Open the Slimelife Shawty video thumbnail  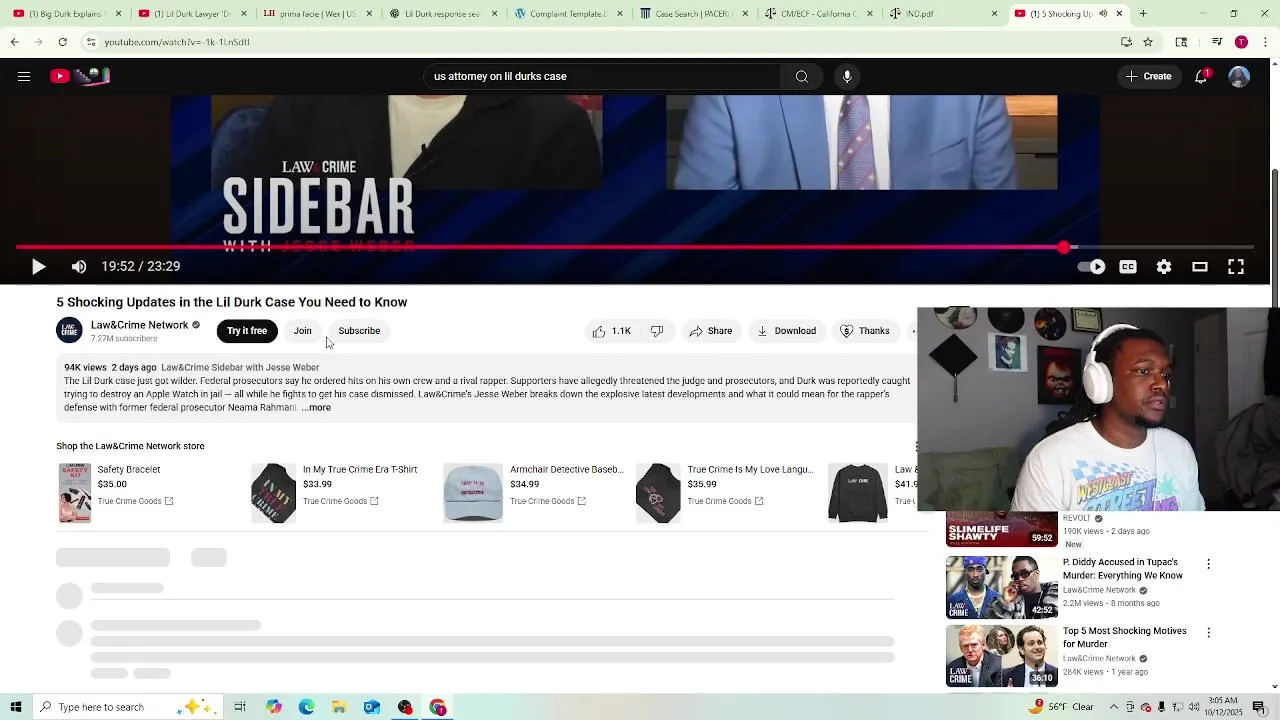[1002, 528]
